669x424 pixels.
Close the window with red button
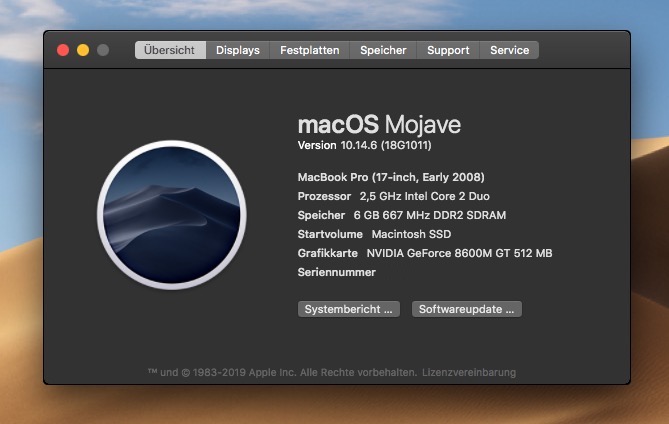(x=63, y=50)
